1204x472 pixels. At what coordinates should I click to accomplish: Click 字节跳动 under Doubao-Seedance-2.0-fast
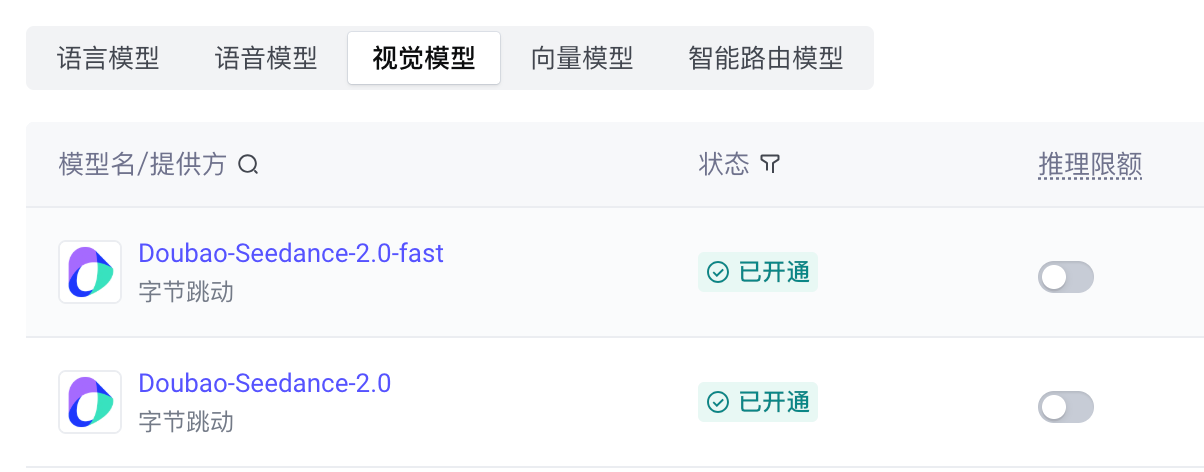(186, 291)
